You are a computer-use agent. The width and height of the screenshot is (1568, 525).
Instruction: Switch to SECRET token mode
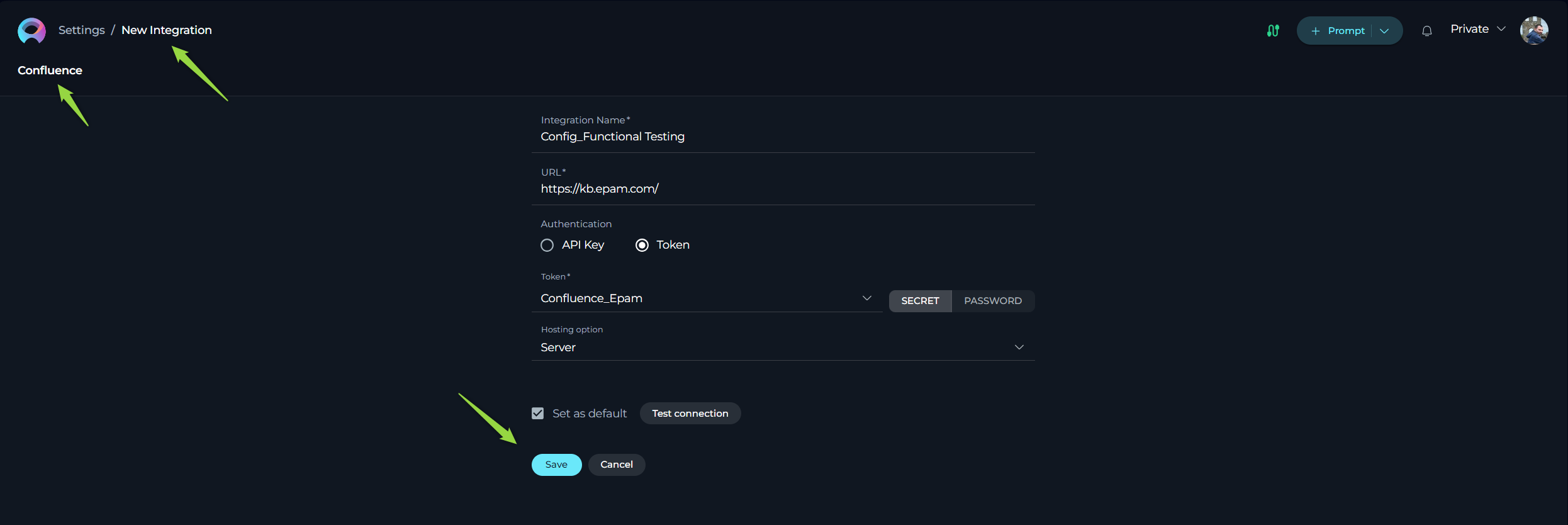point(920,301)
